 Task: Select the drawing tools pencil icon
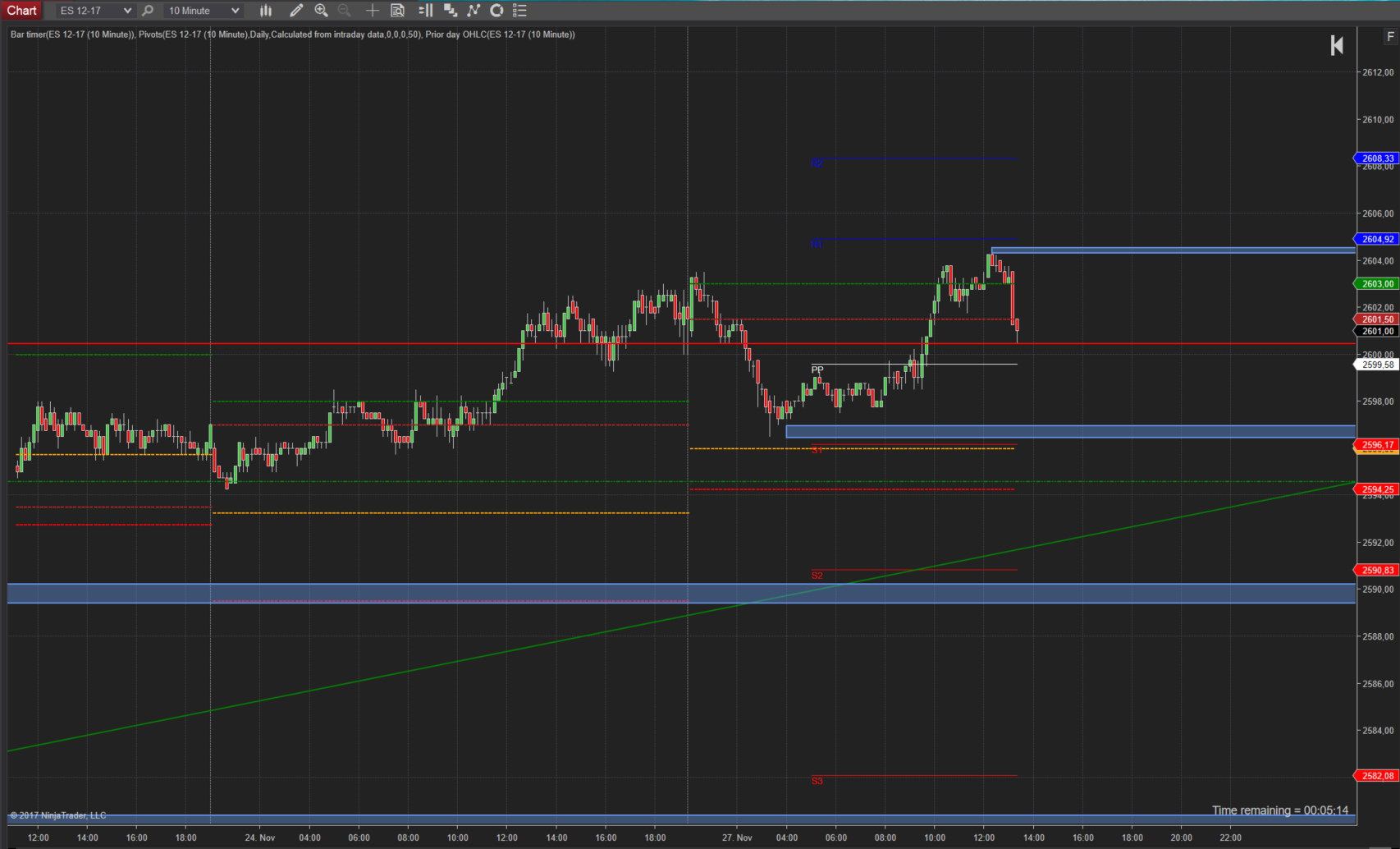(x=296, y=11)
